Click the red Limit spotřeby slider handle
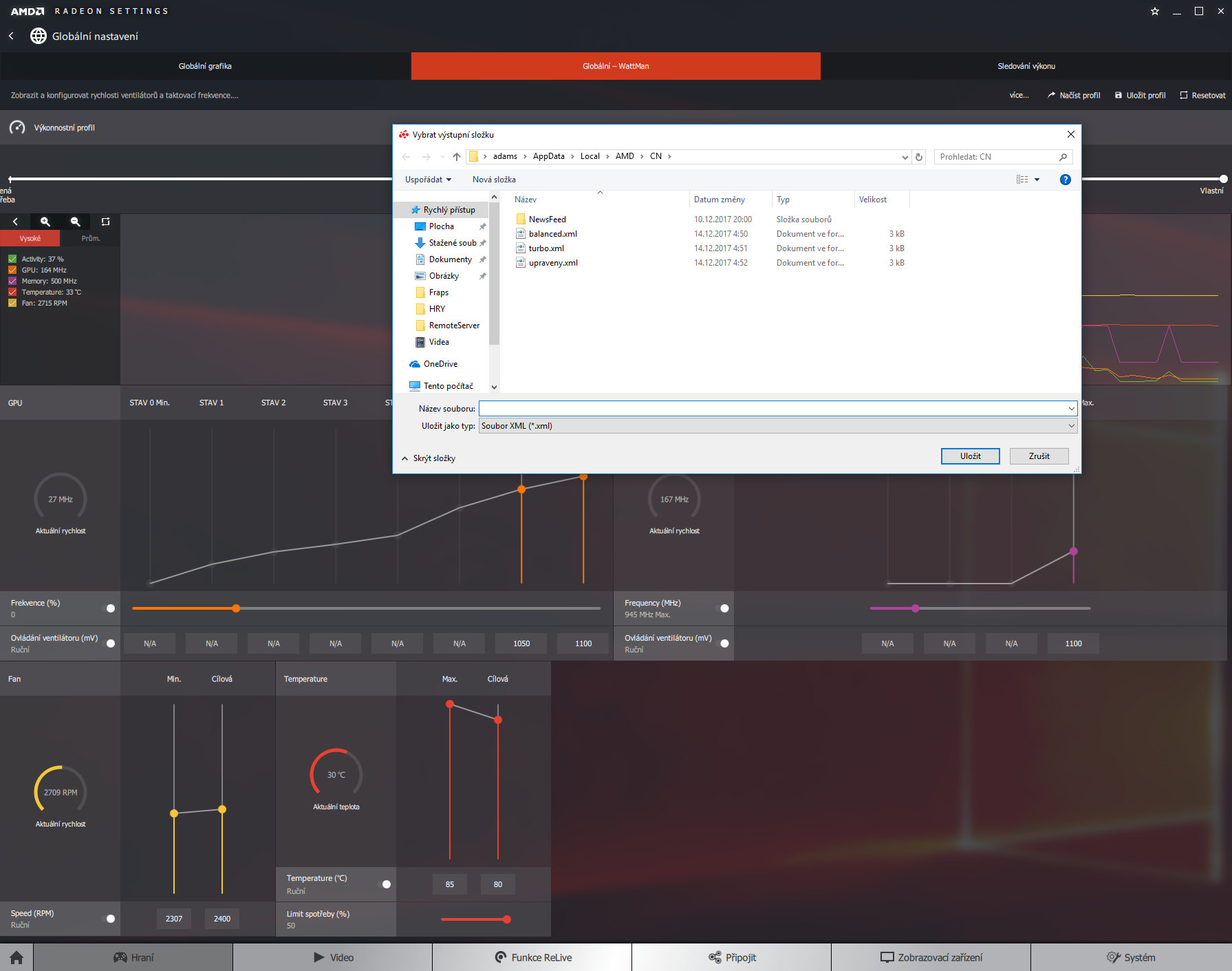1232x971 pixels. [x=507, y=919]
